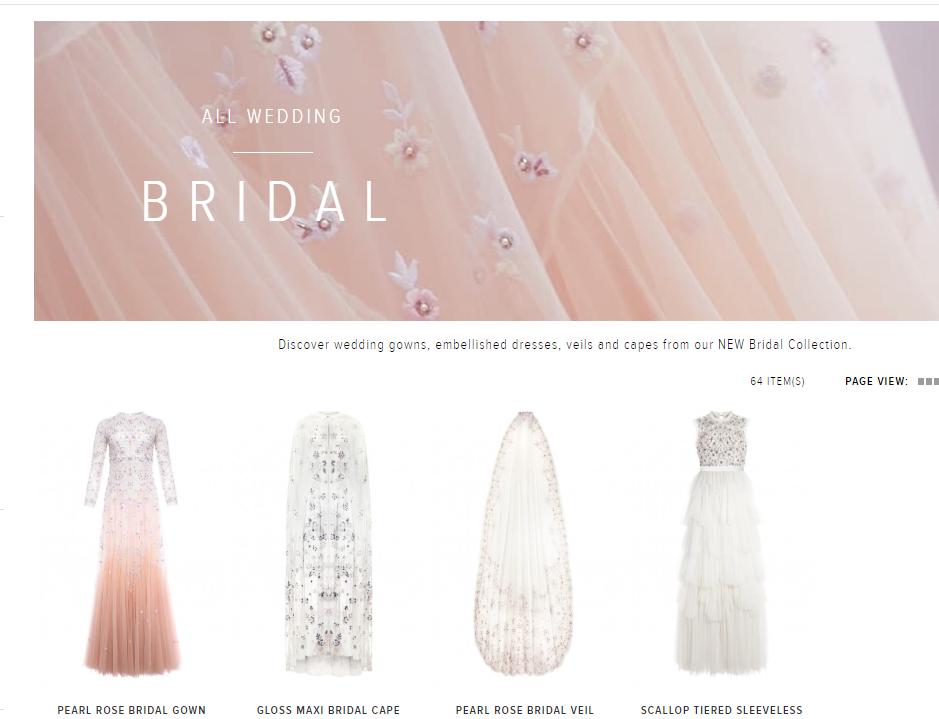Click the ALL WEDDING banner text
This screenshot has height=719, width=939.
(x=272, y=116)
